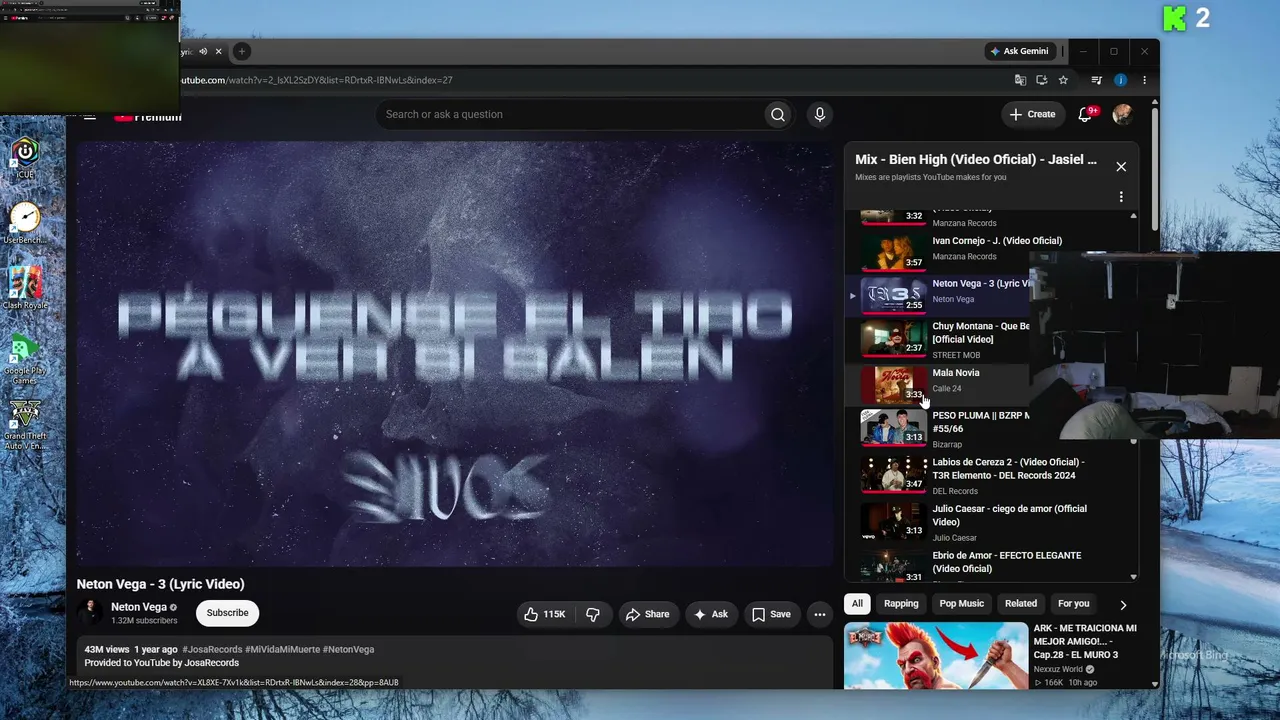Select the For you filter chip
Image resolution: width=1280 pixels, height=720 pixels.
[x=1074, y=603]
